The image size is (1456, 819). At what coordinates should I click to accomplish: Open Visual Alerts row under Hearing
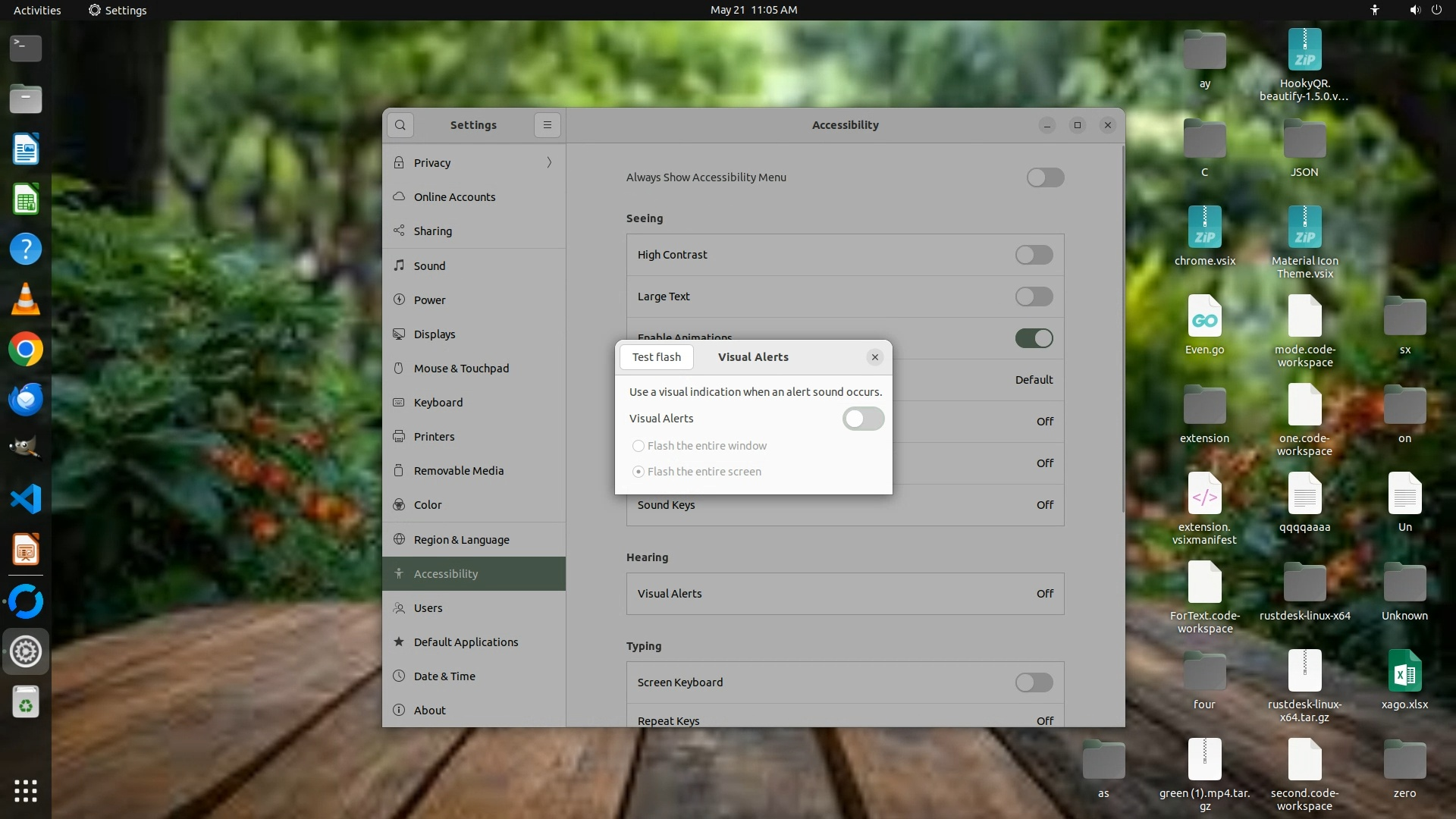click(845, 594)
